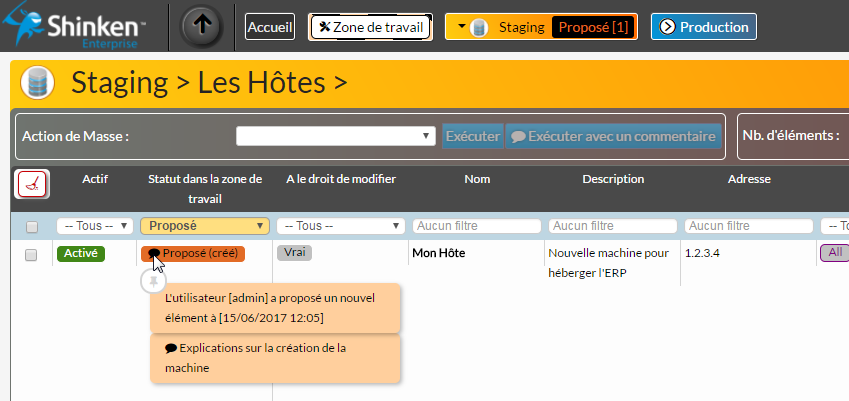849x401 pixels.
Task: Click the Nom filter input field
Action: [x=476, y=226]
